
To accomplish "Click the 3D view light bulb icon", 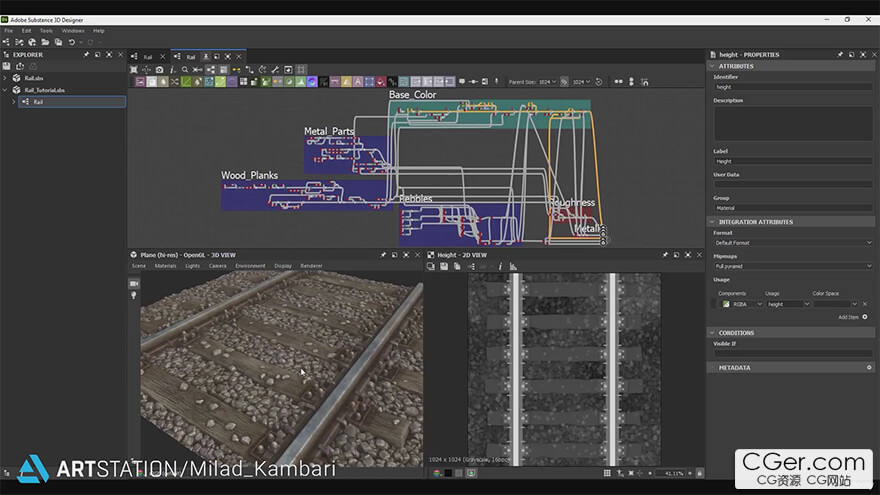I will [x=134, y=295].
